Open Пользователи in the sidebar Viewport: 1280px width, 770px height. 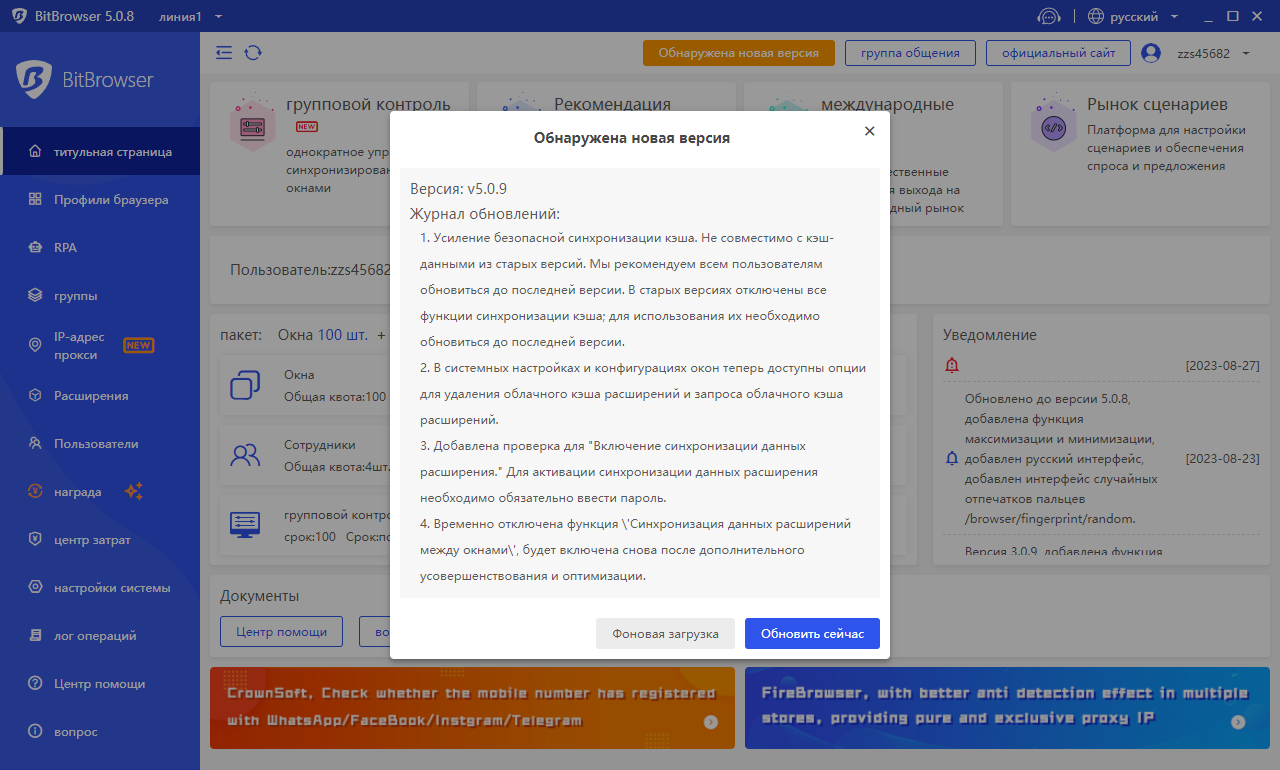tap(100, 444)
